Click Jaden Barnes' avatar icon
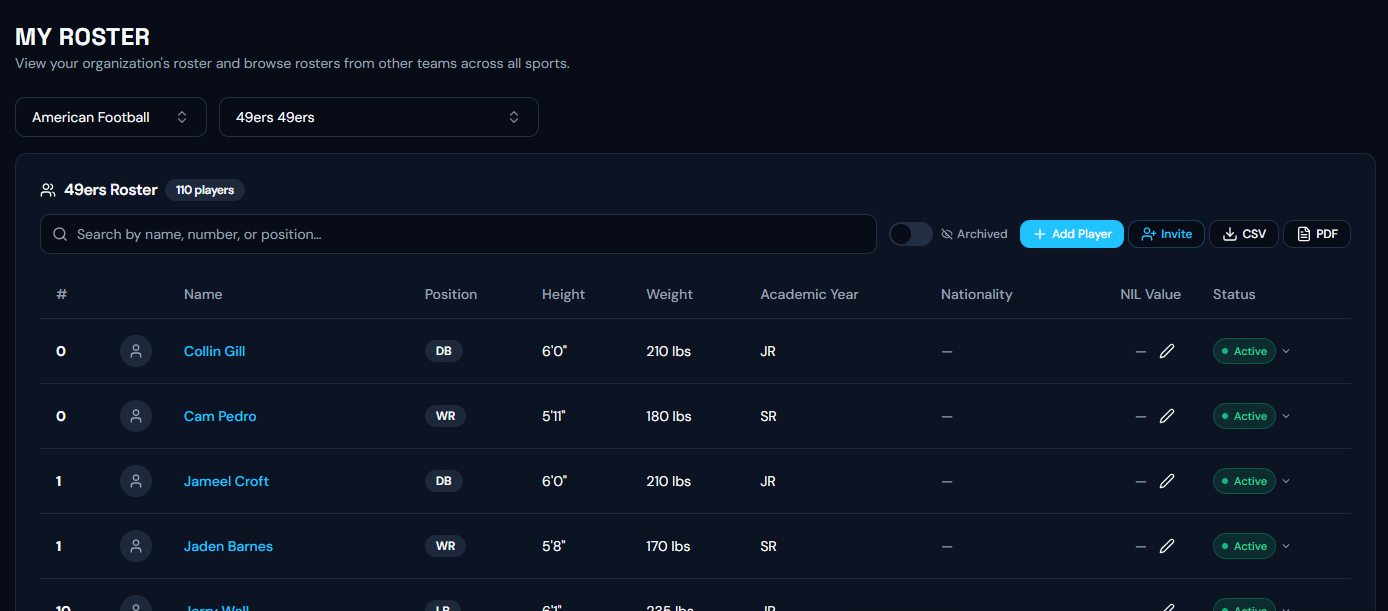 (136, 546)
